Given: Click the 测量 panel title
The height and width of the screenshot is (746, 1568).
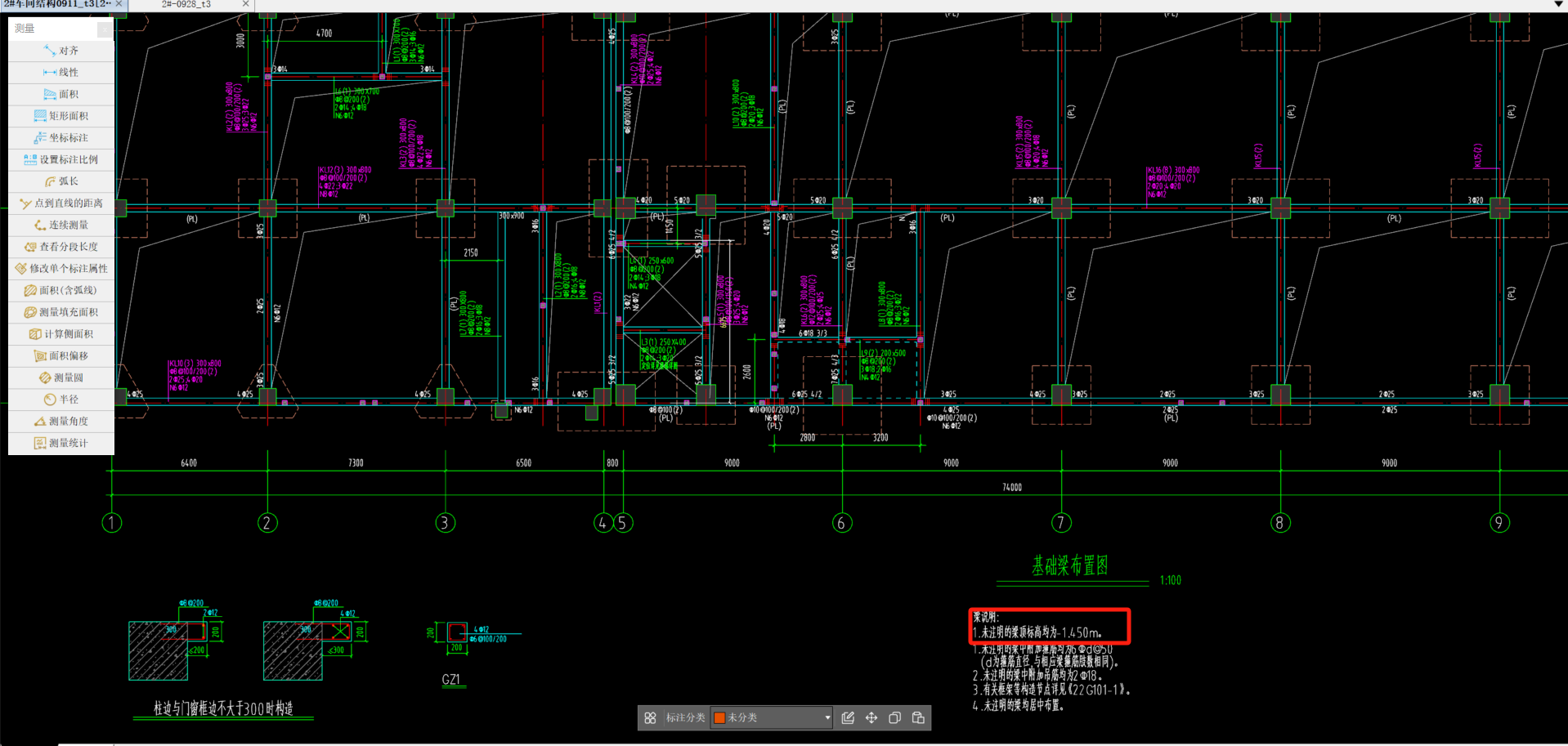Looking at the screenshot, I should click(25, 29).
